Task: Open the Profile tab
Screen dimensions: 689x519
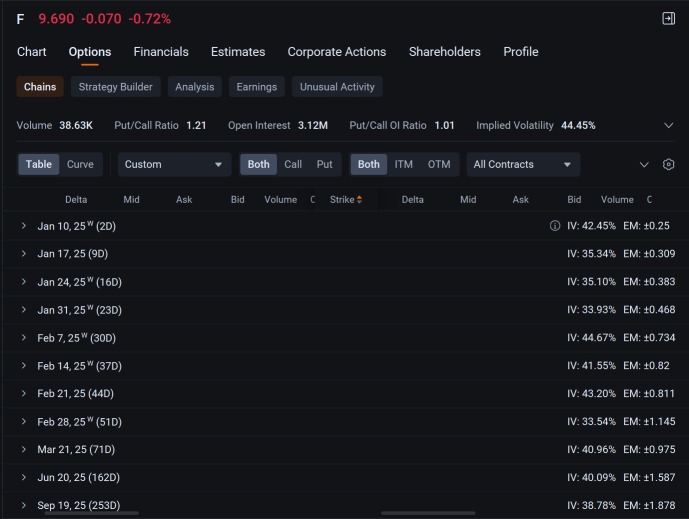Action: (x=521, y=52)
